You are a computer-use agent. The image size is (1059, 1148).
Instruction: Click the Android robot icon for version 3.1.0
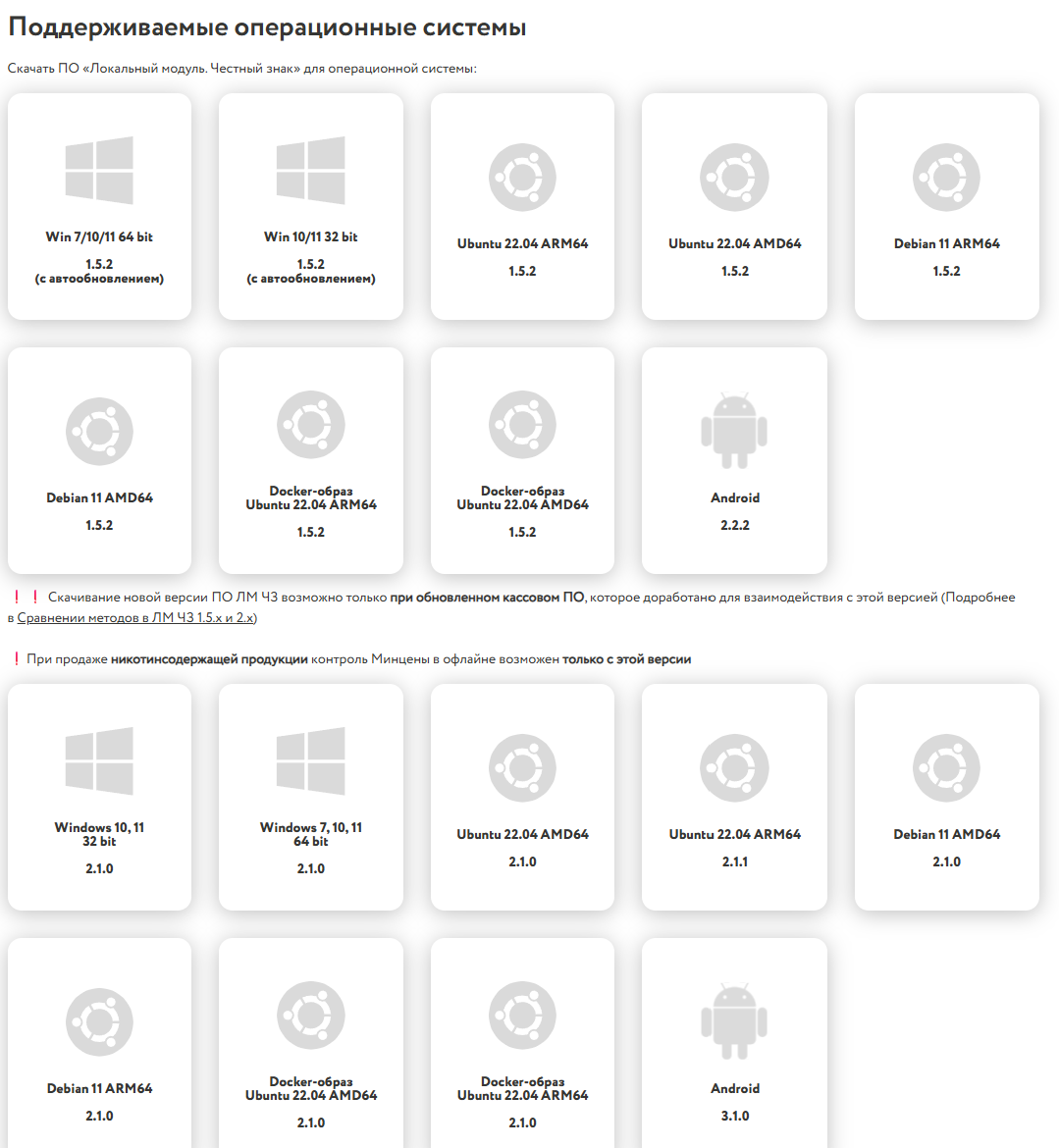pyautogui.click(x=734, y=1022)
